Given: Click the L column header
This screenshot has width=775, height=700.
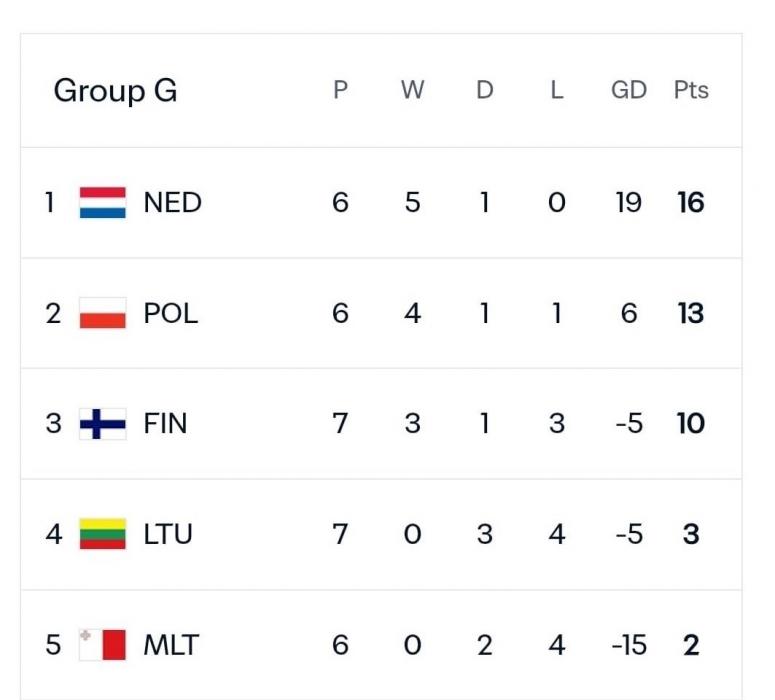Looking at the screenshot, I should click(557, 91).
